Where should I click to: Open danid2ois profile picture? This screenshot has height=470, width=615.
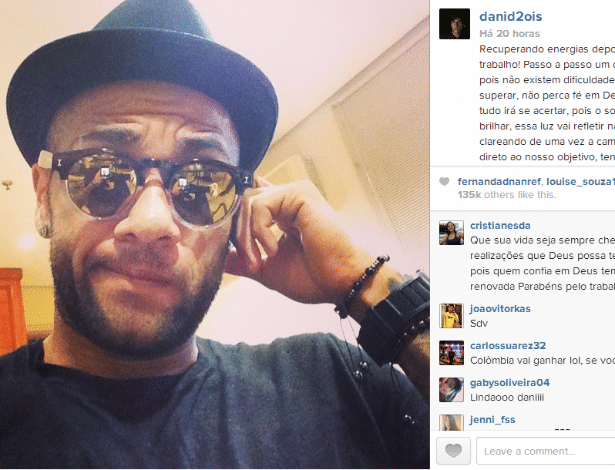point(454,24)
